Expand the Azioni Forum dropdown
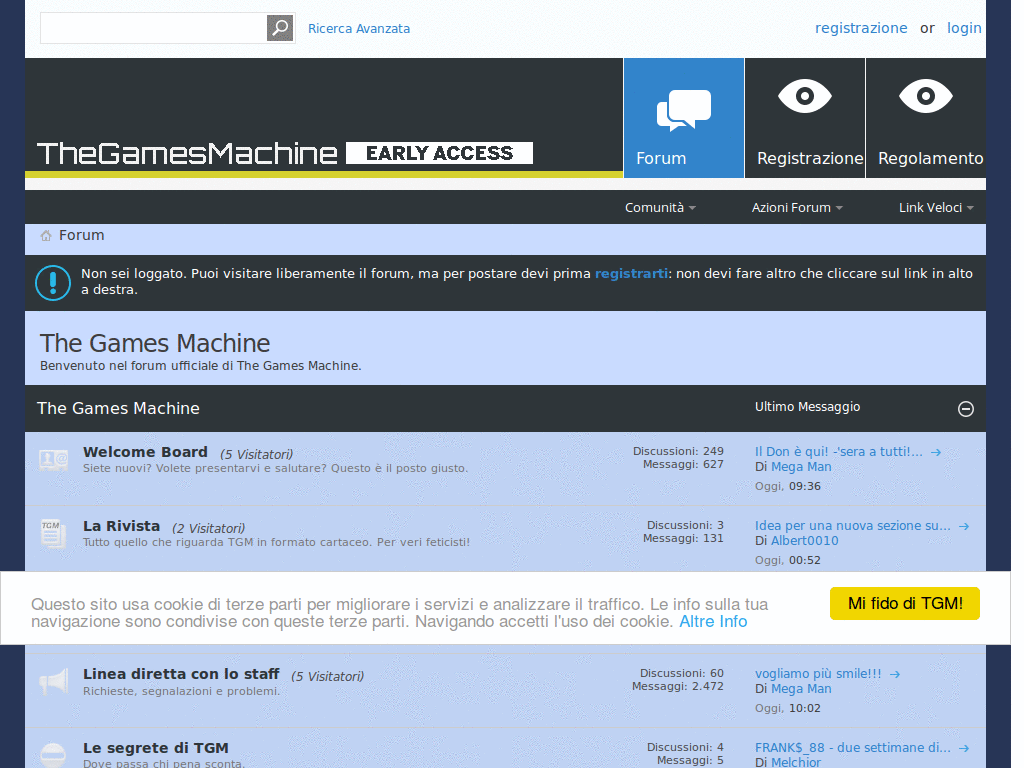1024x768 pixels. coord(797,208)
